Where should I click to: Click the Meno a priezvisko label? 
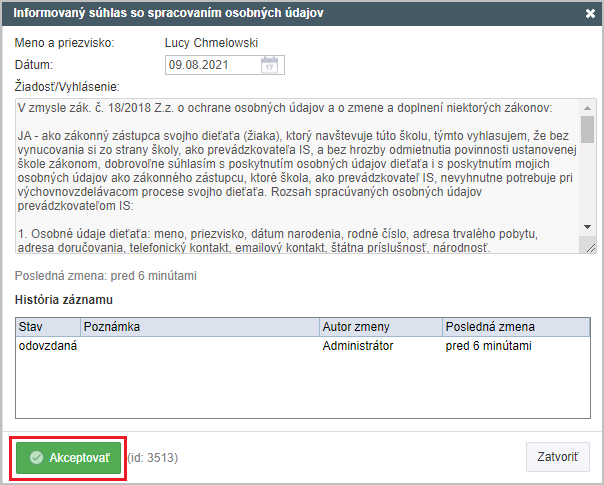[65, 43]
